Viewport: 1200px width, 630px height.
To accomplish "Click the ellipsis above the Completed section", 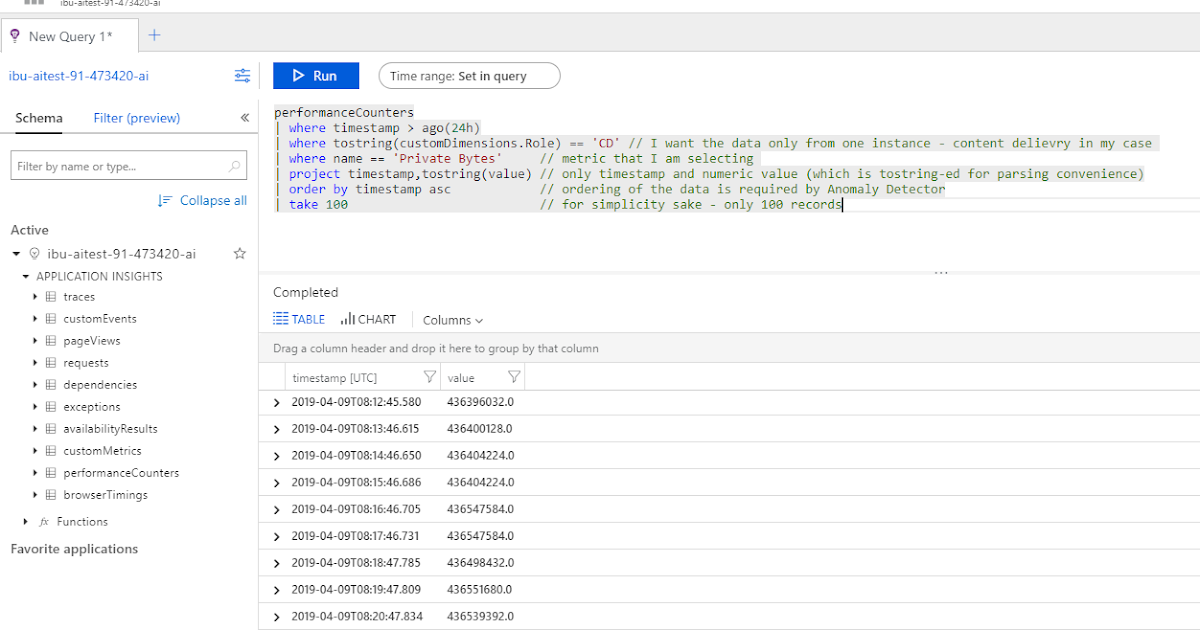I will 940,270.
